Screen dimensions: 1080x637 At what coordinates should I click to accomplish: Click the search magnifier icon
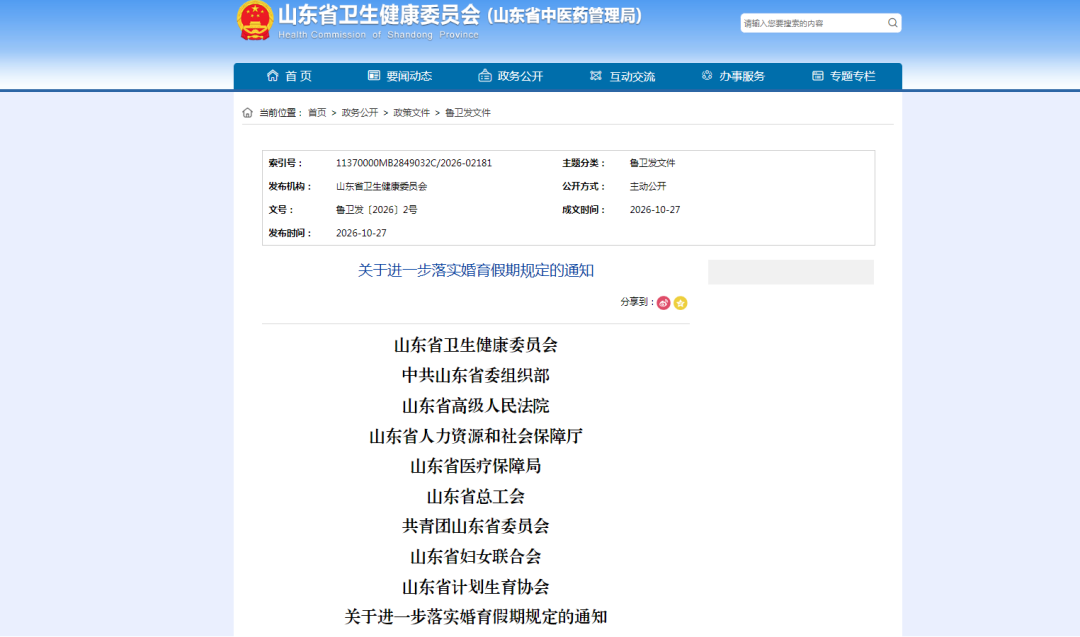coord(893,23)
